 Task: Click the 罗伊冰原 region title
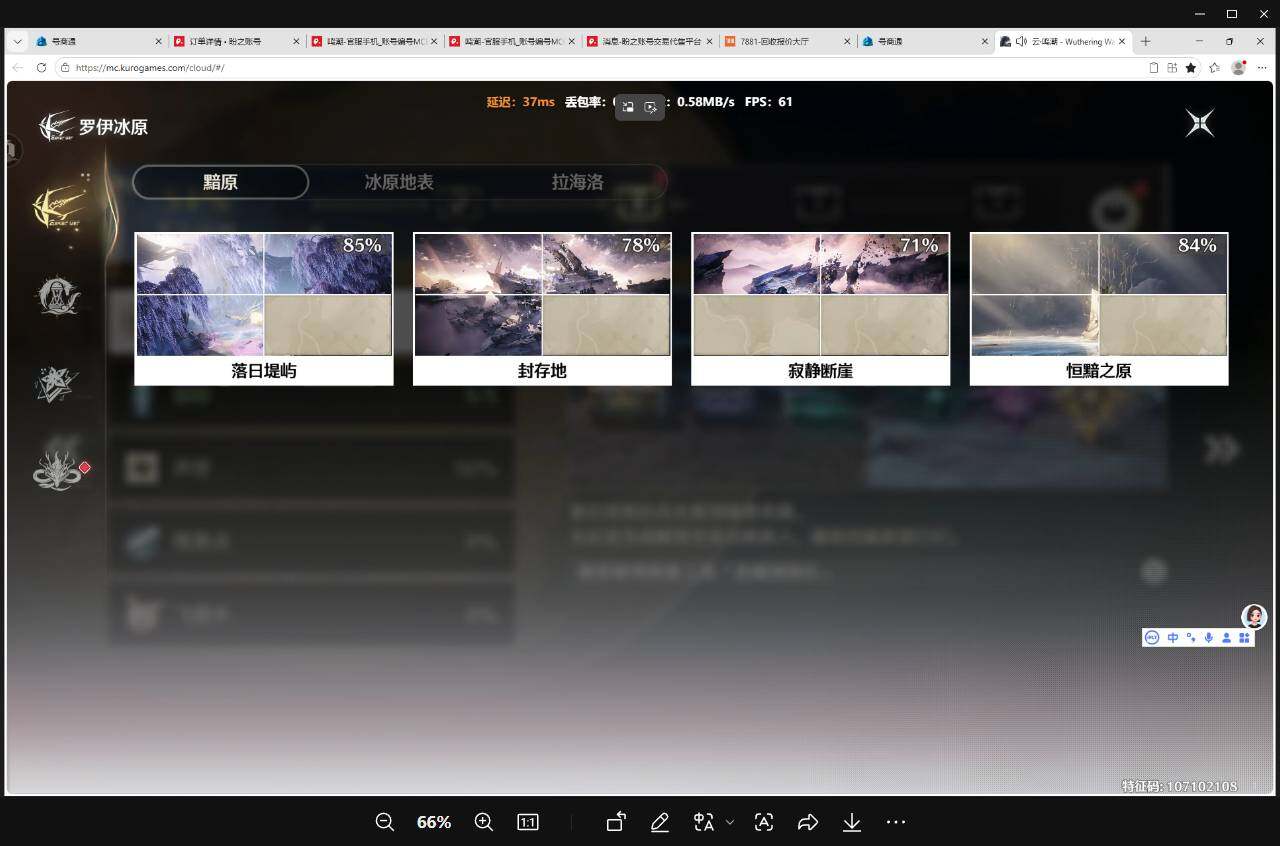pos(113,127)
